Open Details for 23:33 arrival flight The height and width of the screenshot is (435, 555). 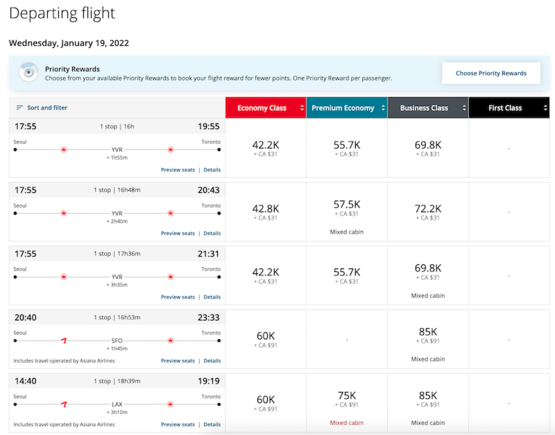click(212, 361)
